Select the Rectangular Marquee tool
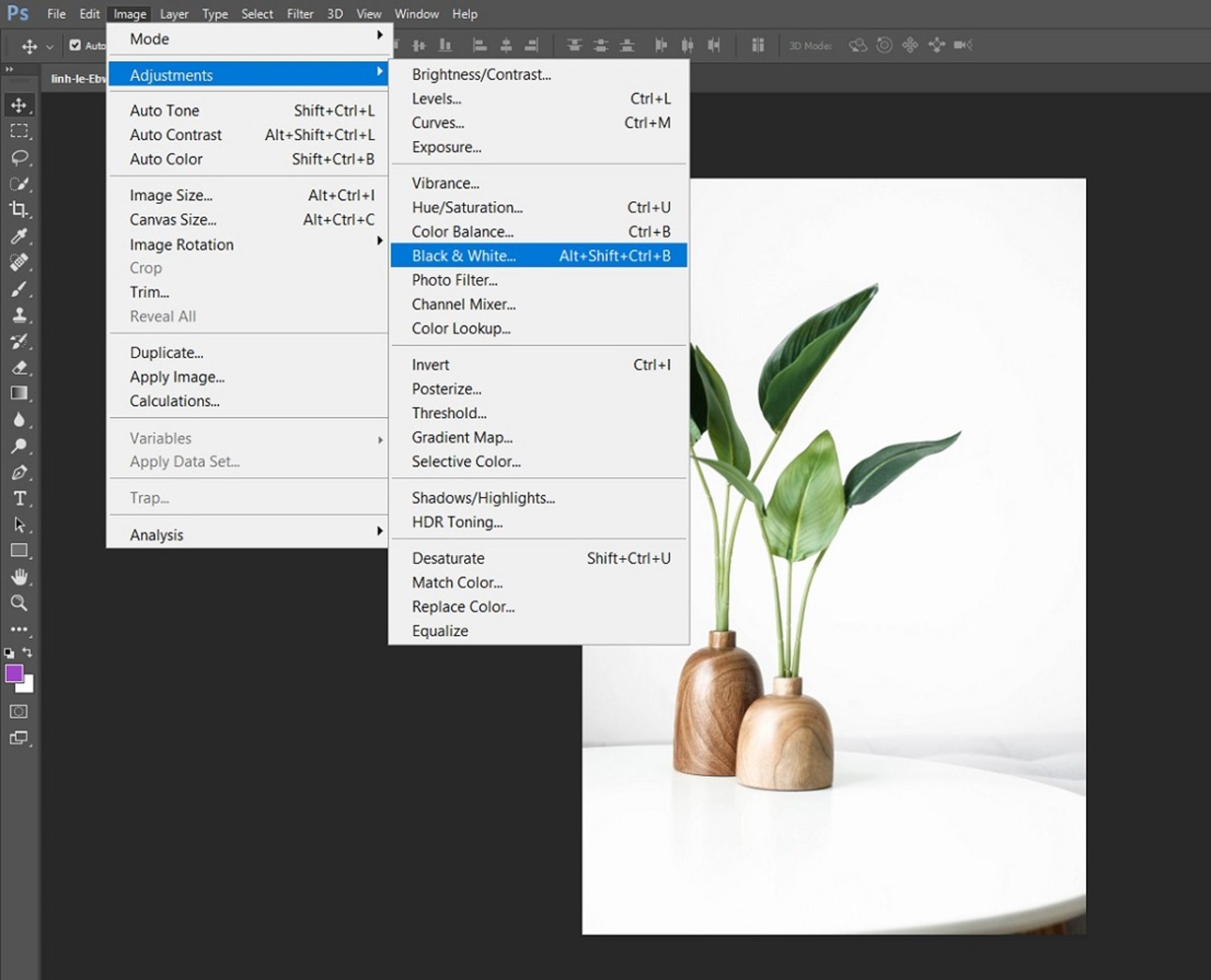Viewport: 1211px width, 980px height. click(x=19, y=131)
